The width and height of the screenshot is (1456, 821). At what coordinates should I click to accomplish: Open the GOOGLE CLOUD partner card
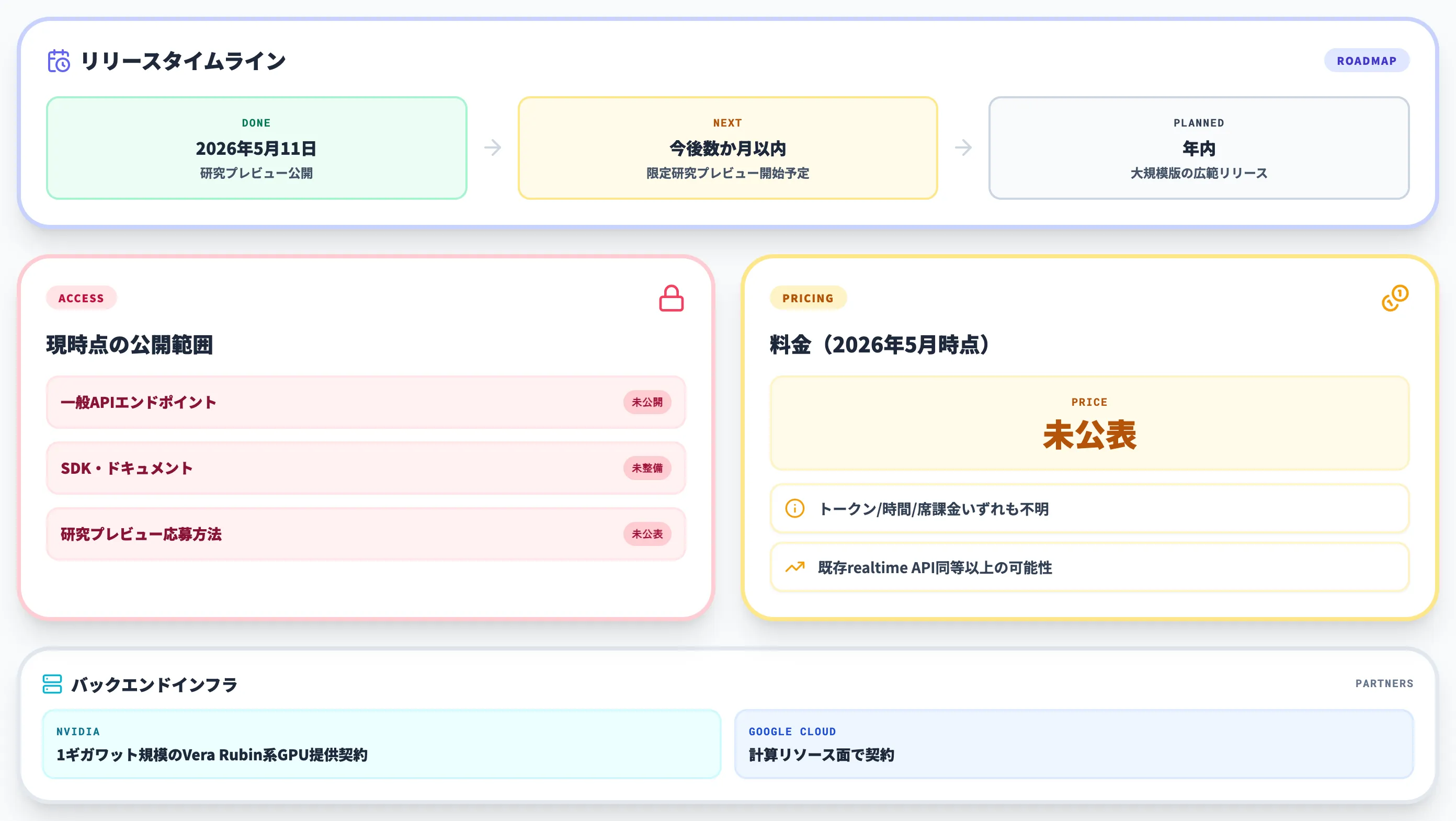[x=1073, y=744]
